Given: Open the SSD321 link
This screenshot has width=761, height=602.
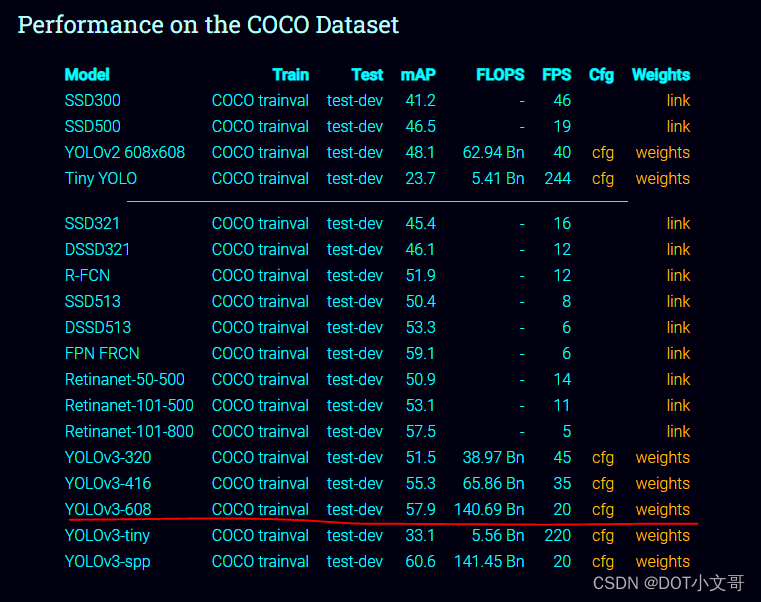Looking at the screenshot, I should (x=678, y=223).
